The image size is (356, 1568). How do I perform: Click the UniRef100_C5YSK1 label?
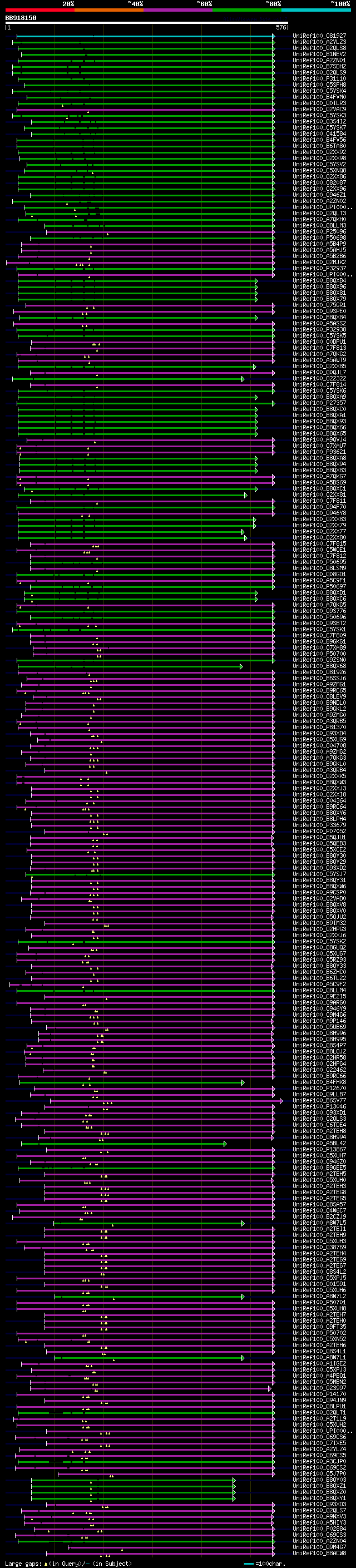[x=319, y=630]
